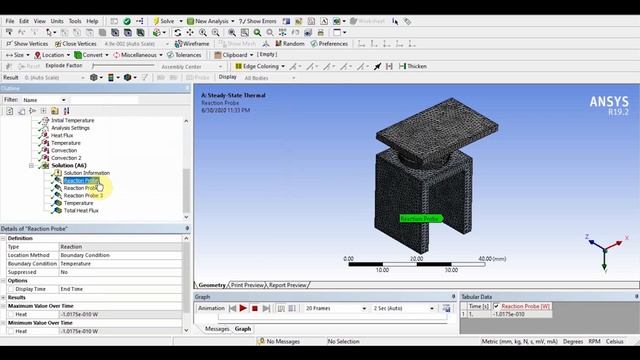Play the result animation
Viewport: 640px width, 360px height.
243,308
